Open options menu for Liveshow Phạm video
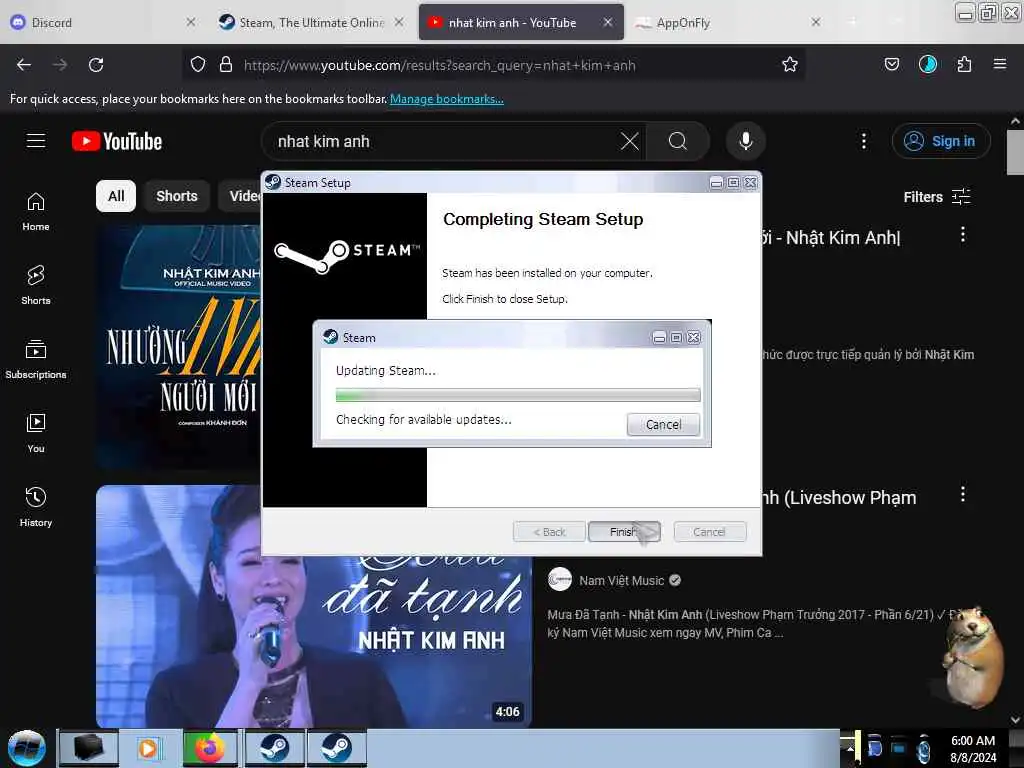 (962, 494)
